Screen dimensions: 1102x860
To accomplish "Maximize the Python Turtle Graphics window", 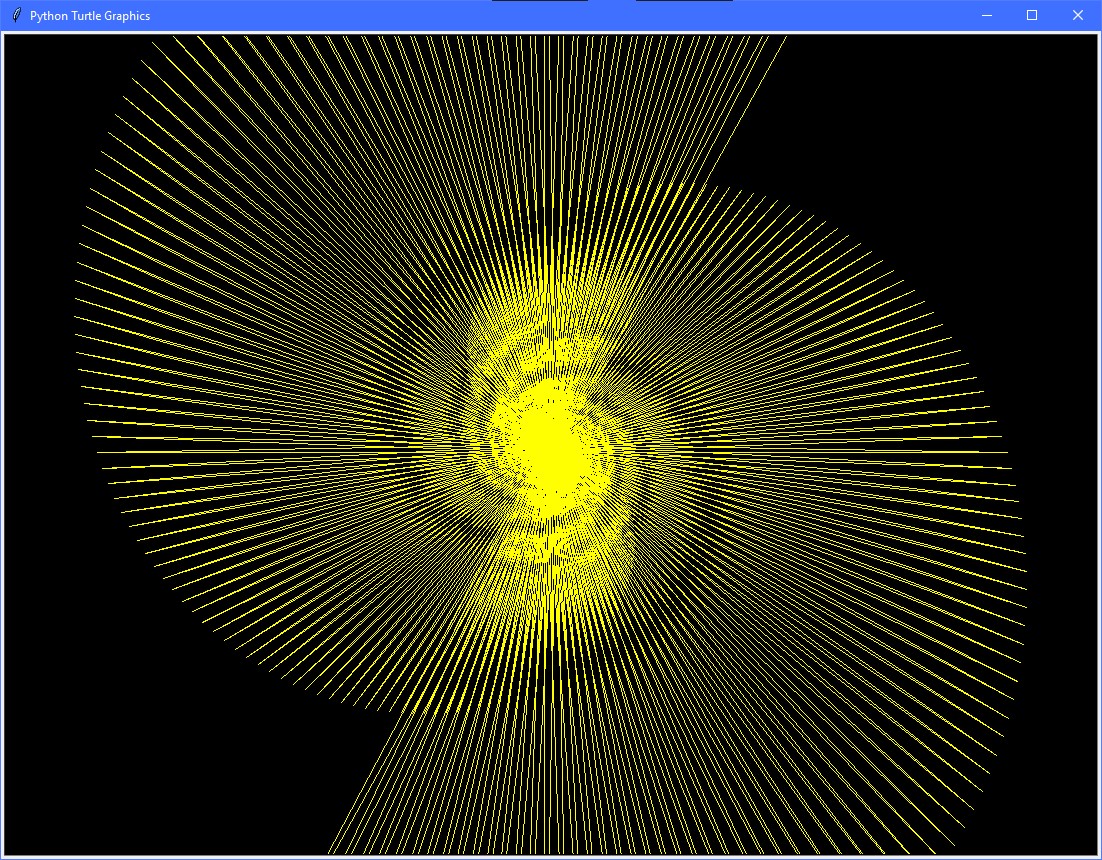I will click(x=1032, y=15).
